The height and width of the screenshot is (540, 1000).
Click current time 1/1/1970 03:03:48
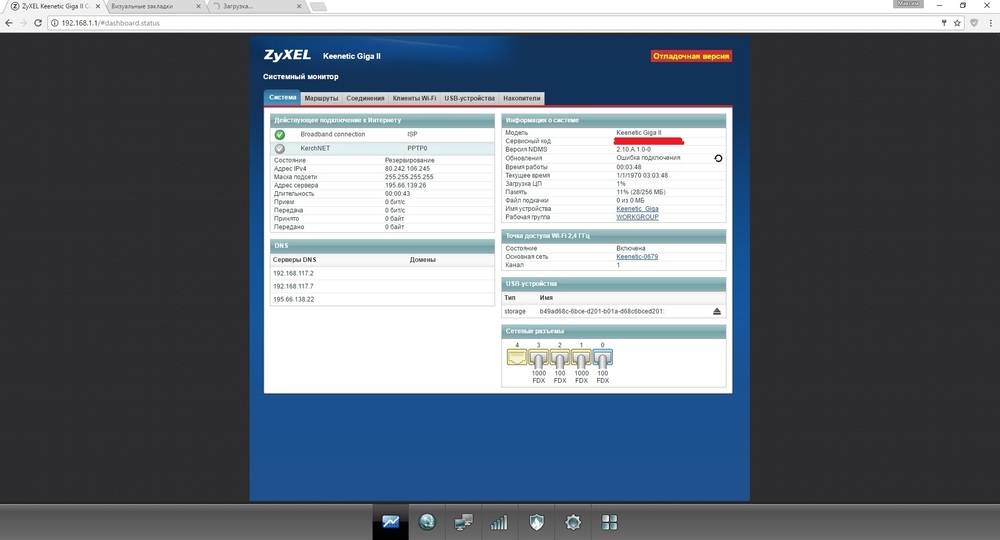(642, 175)
